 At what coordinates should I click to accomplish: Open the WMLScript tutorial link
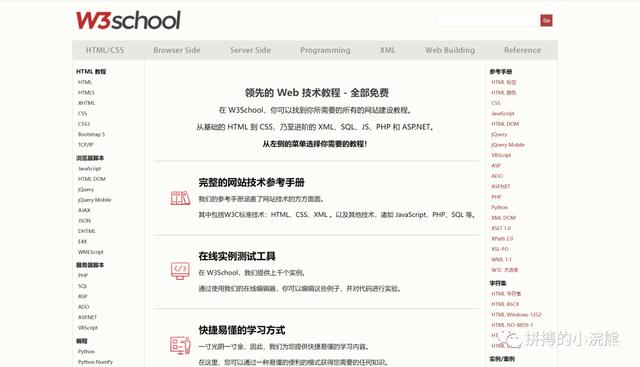91,252
